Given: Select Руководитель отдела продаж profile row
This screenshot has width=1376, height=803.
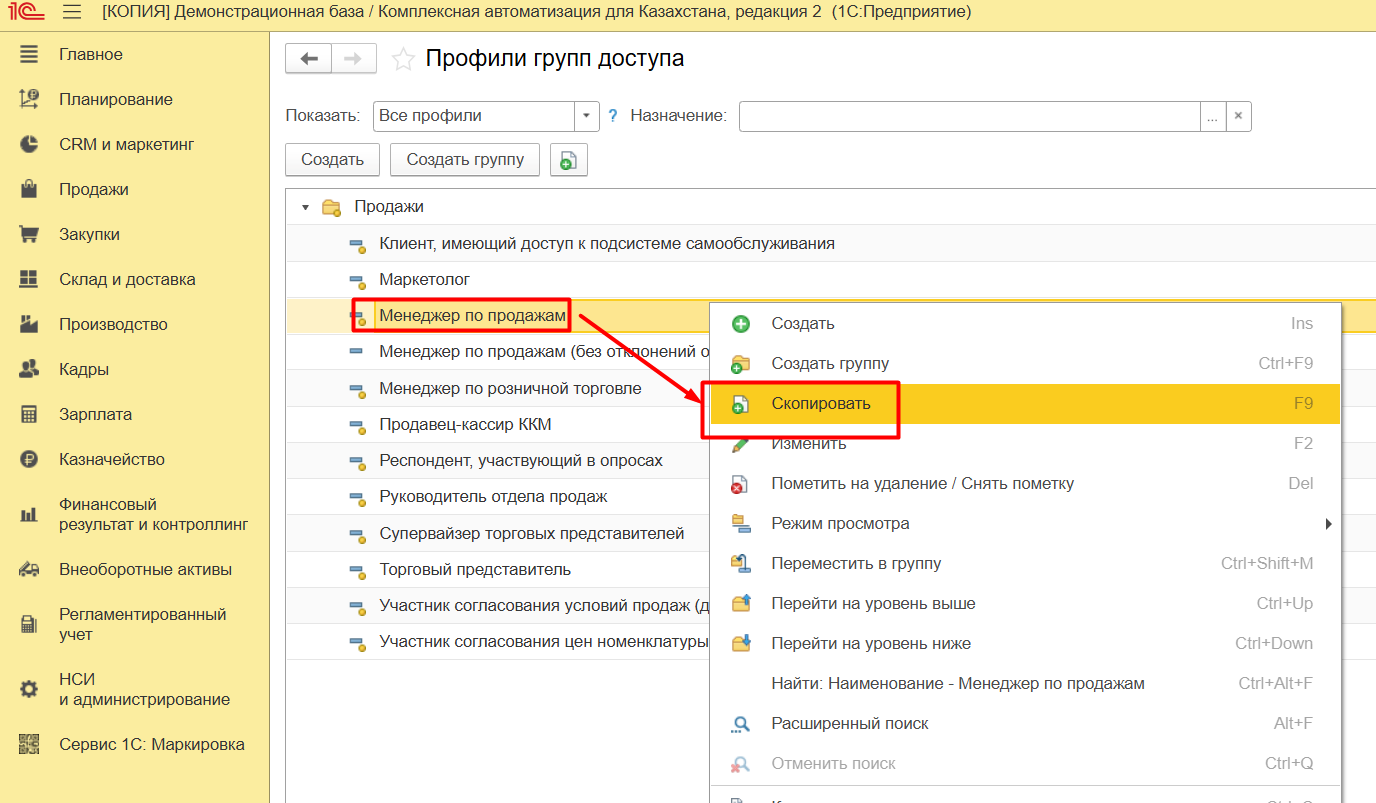Looking at the screenshot, I should [x=493, y=496].
